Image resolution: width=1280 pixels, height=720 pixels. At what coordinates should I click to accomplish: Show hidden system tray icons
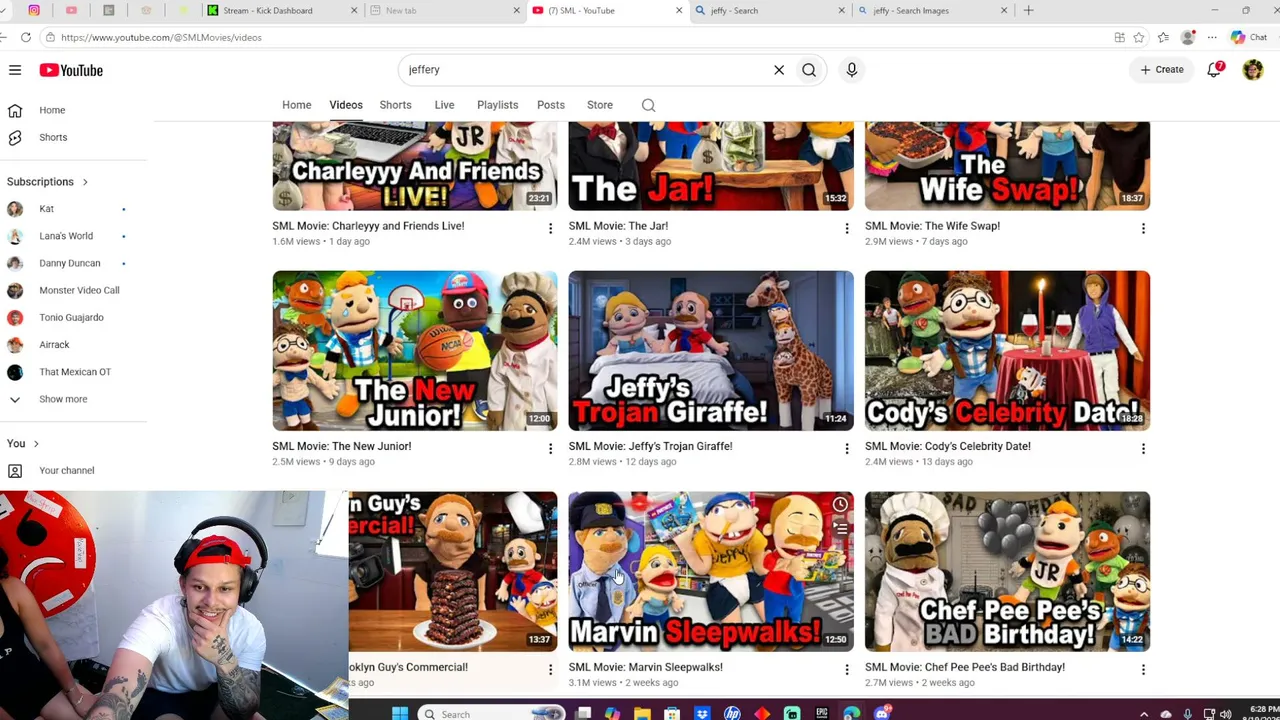pyautogui.click(x=1144, y=714)
